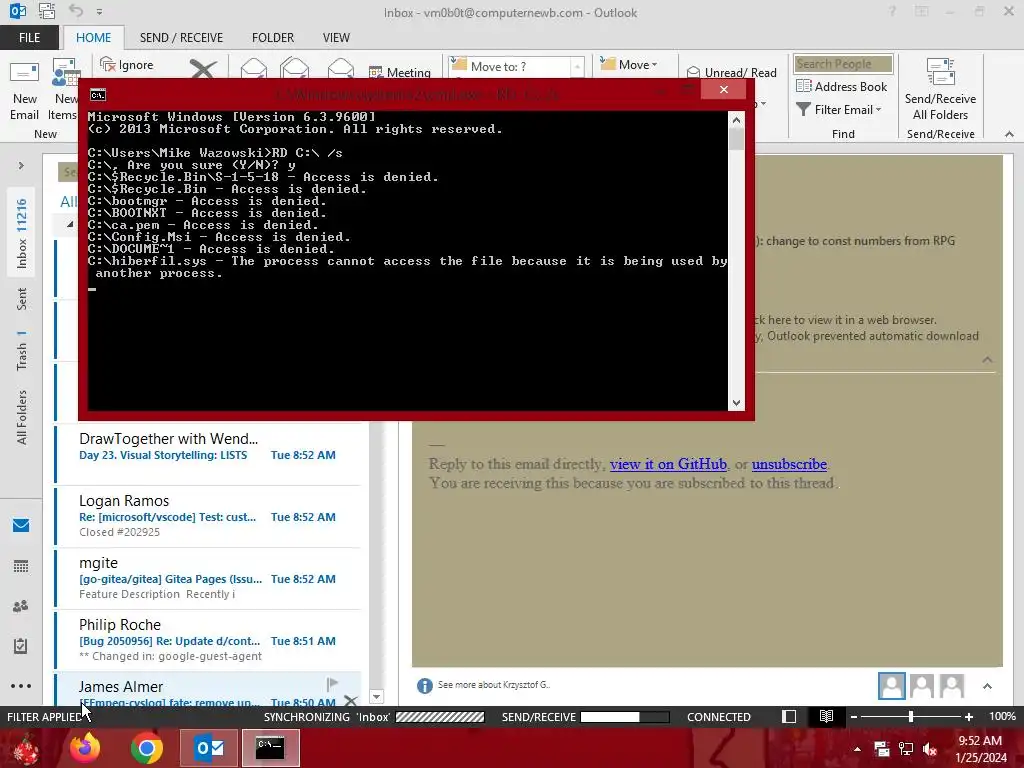The height and width of the screenshot is (768, 1024).
Task: Click the unsubscribe link
Action: click(x=789, y=464)
